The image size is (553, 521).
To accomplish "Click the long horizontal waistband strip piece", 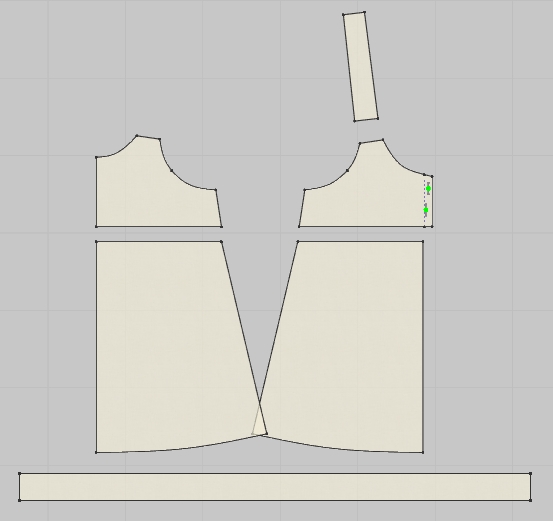I will point(275,487).
